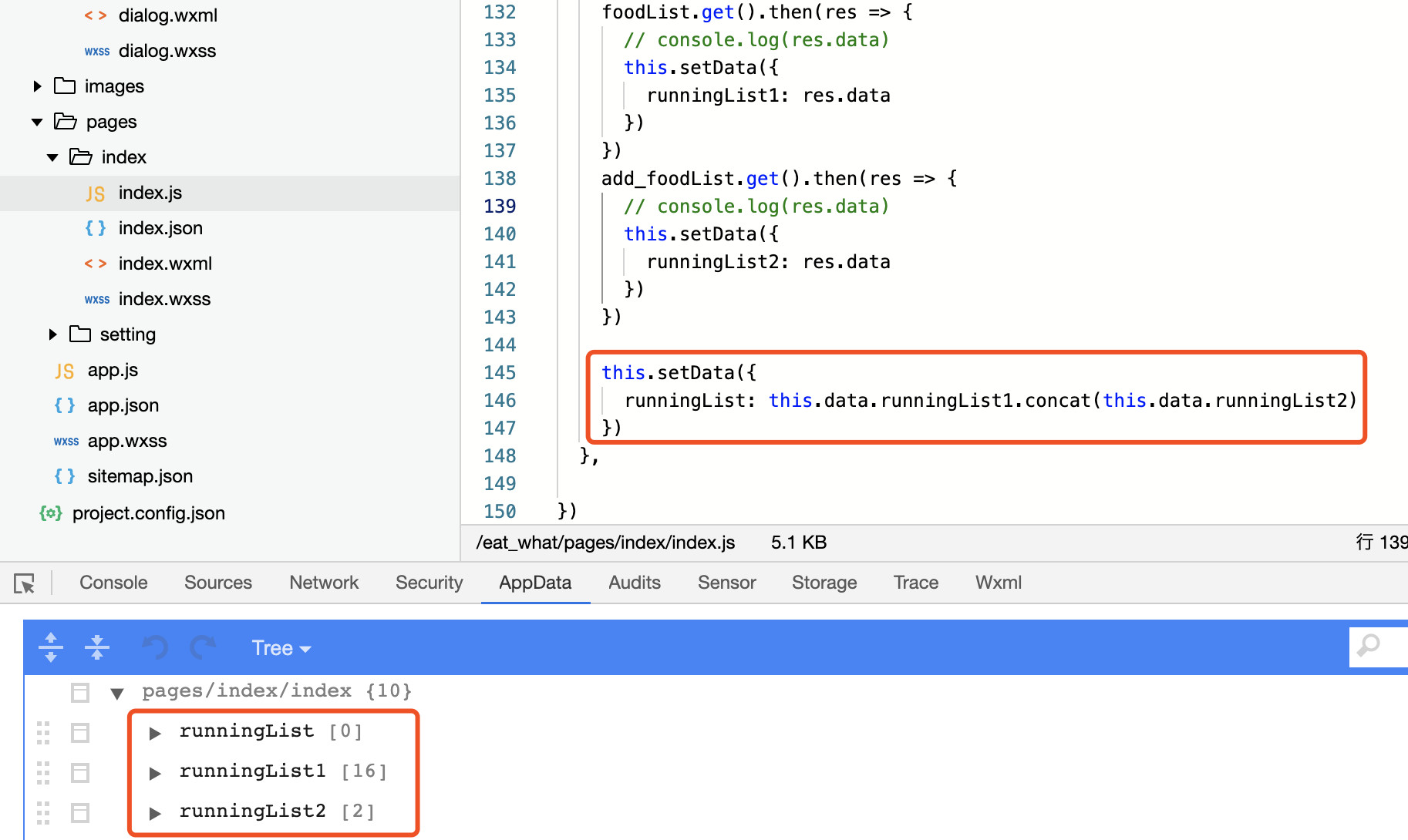Viewport: 1408px width, 840px height.
Task: Open the Tree view mode dropdown
Action: (x=281, y=648)
